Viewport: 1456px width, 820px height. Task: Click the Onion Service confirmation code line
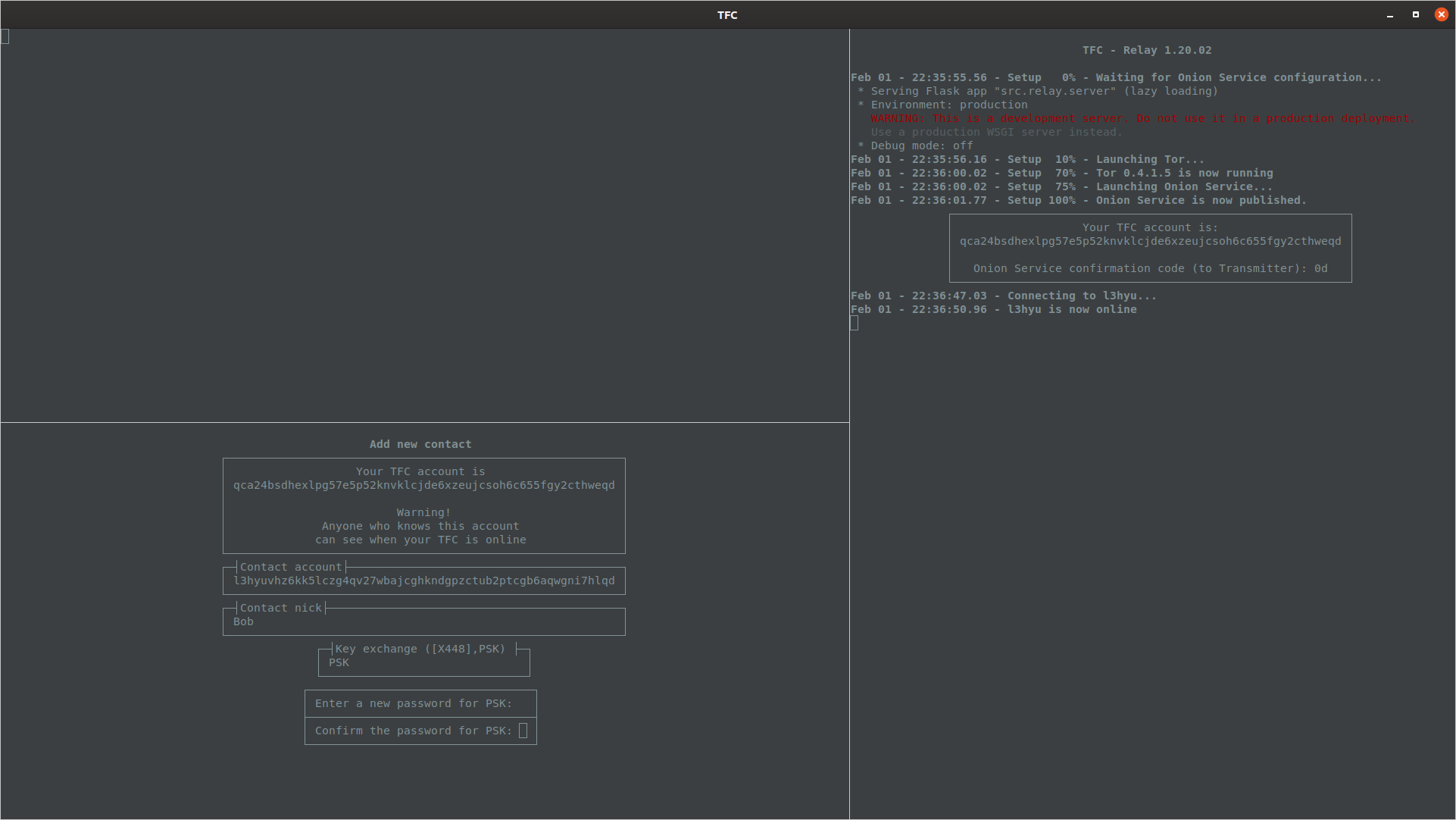tap(1150, 268)
